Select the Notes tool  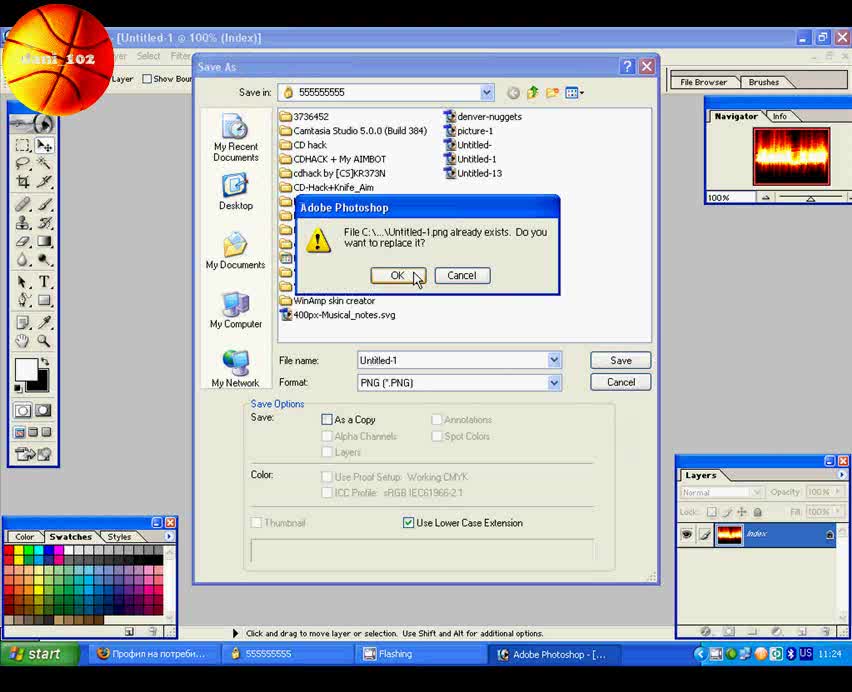[x=22, y=323]
